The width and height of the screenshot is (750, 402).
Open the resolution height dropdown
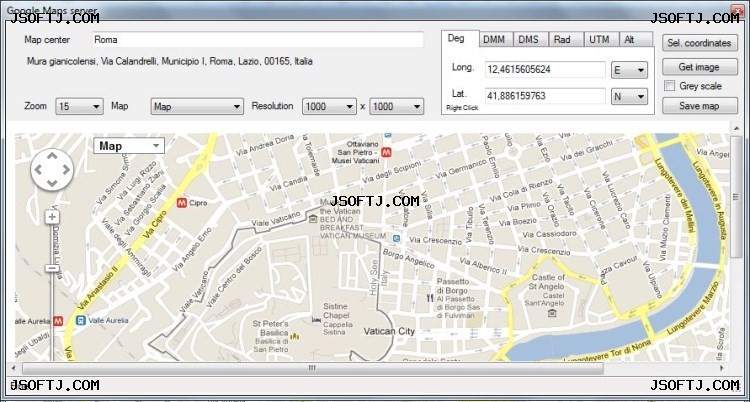[397, 106]
